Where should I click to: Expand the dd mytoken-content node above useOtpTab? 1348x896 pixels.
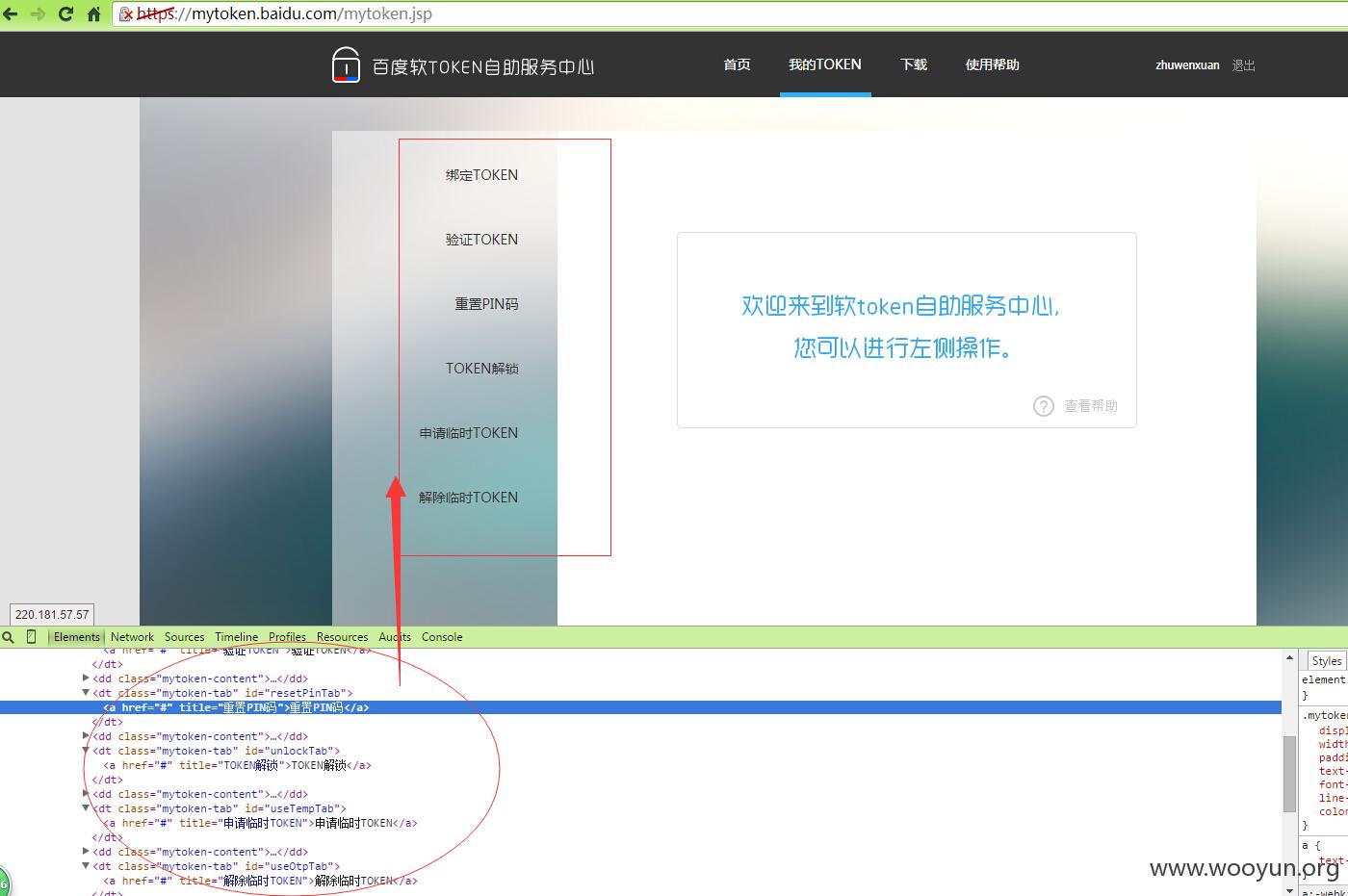click(x=86, y=852)
